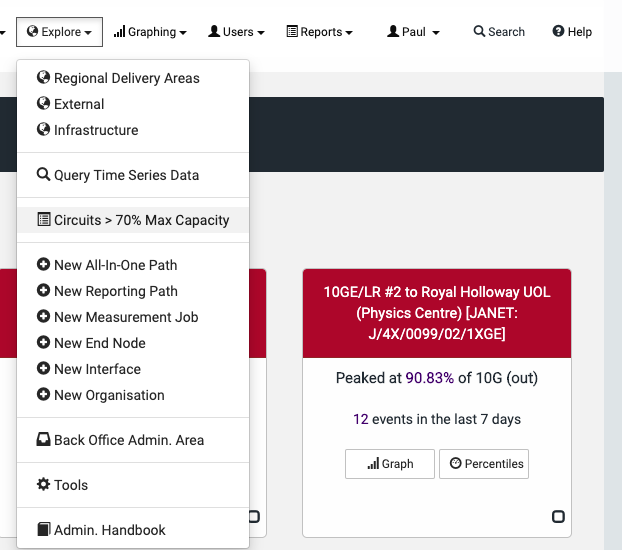The width and height of the screenshot is (622, 550).
Task: Select Circuits > 70% Max Capacity
Action: pyautogui.click(x=133, y=220)
